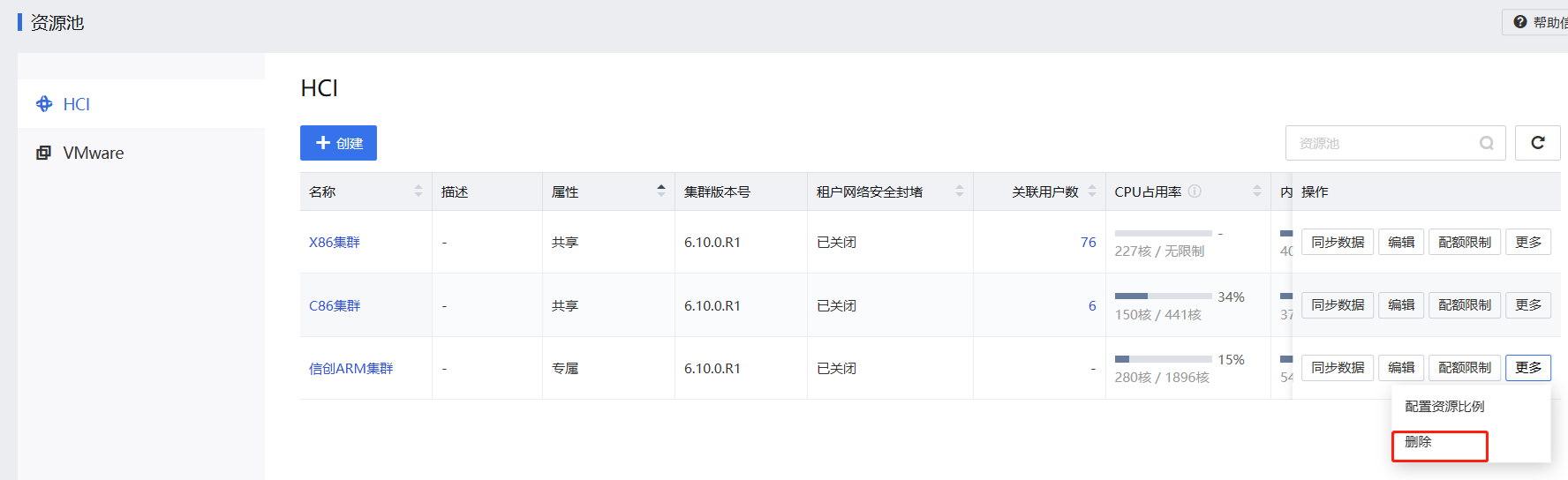The width and height of the screenshot is (1568, 480).
Task: Click the CPU占用率 info icon
Action: coord(1195,191)
